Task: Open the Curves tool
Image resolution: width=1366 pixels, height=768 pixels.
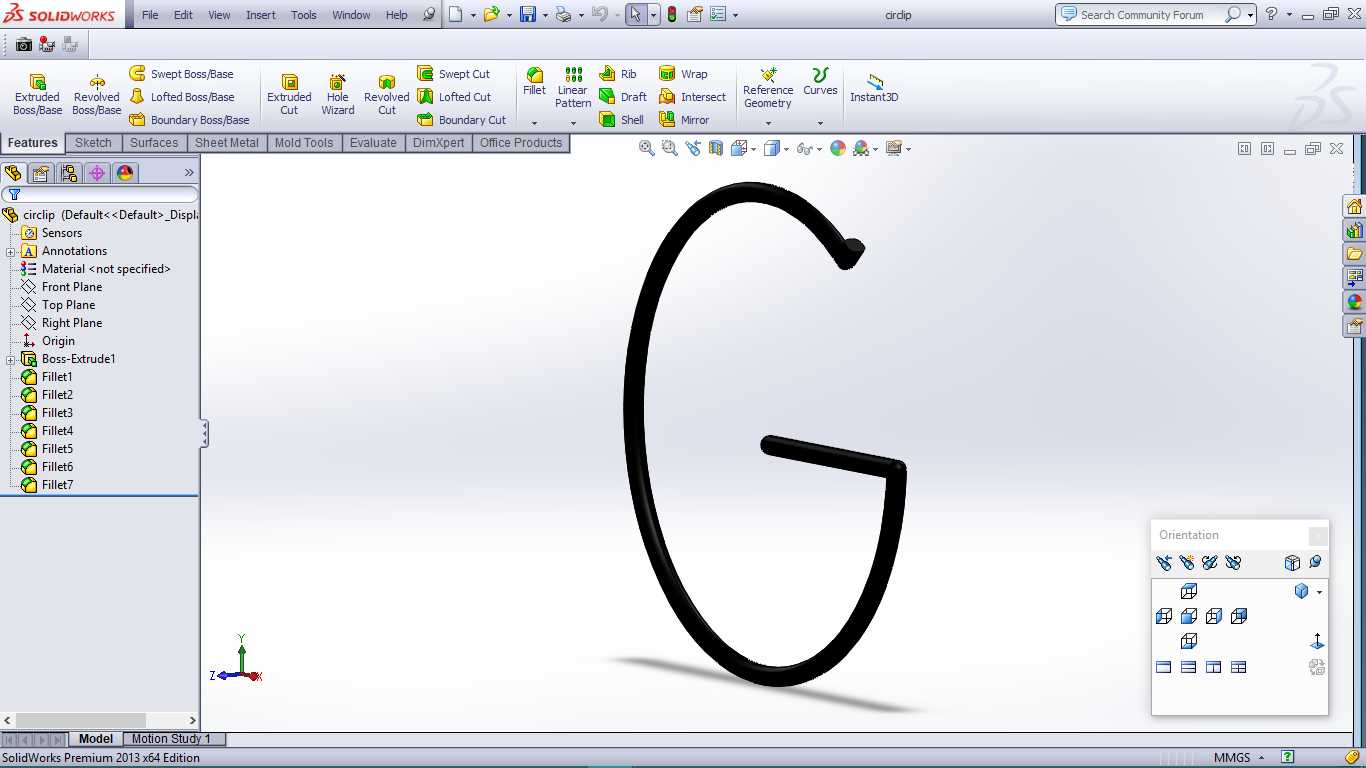Action: 820,82
